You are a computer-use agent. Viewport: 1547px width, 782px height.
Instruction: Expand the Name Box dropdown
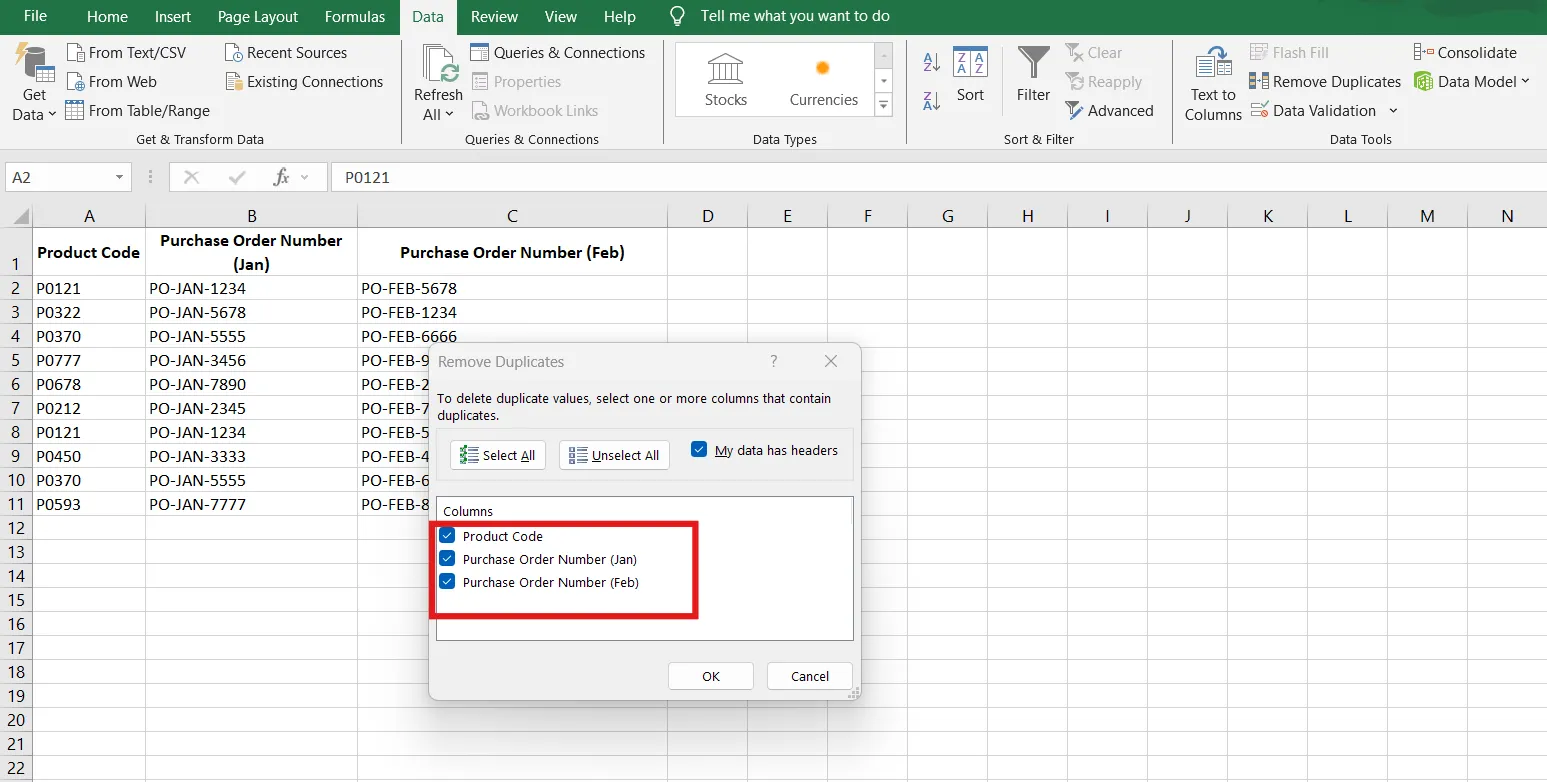pyautogui.click(x=120, y=177)
